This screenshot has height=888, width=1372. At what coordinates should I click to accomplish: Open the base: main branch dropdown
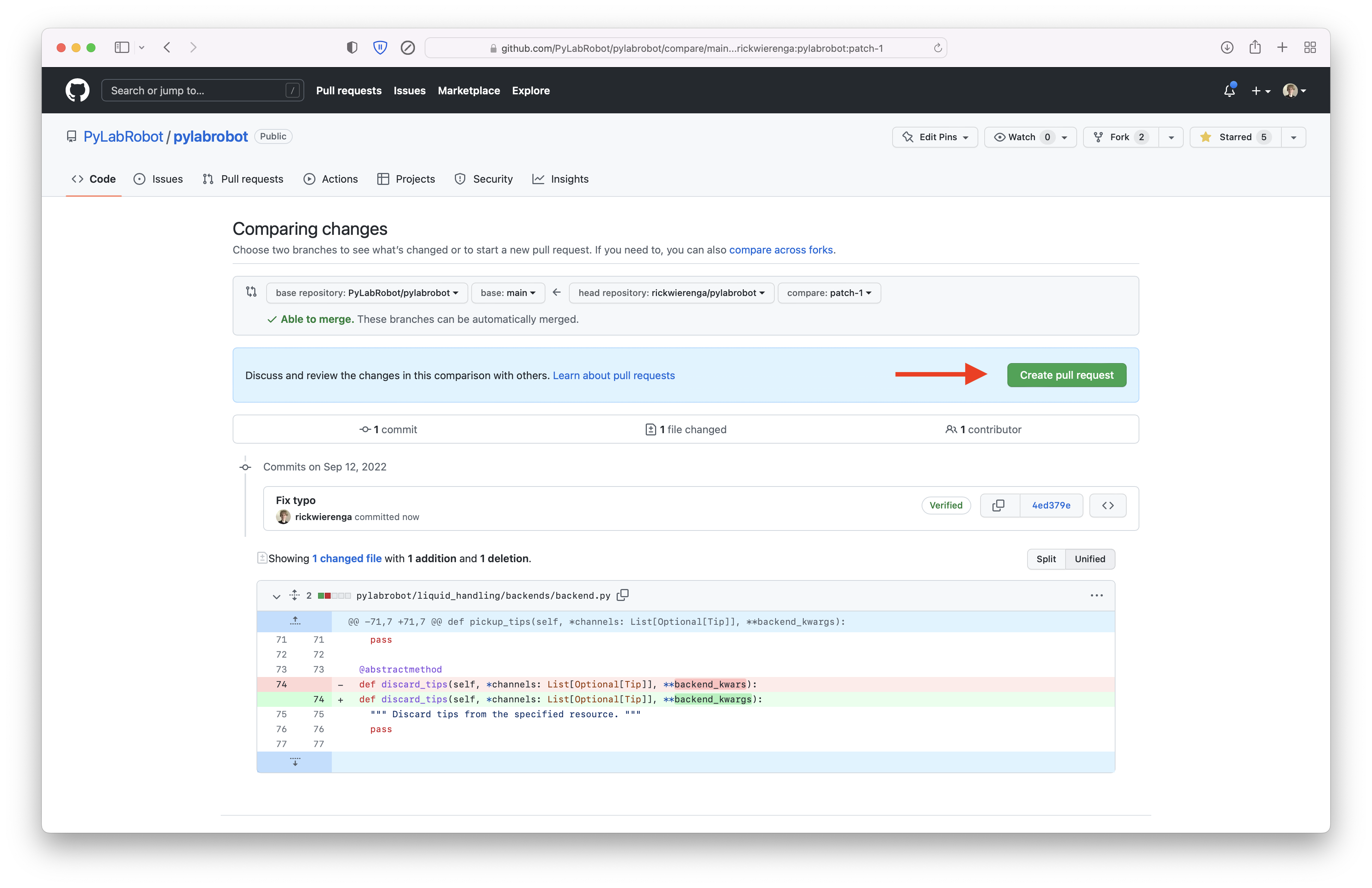[x=507, y=293]
